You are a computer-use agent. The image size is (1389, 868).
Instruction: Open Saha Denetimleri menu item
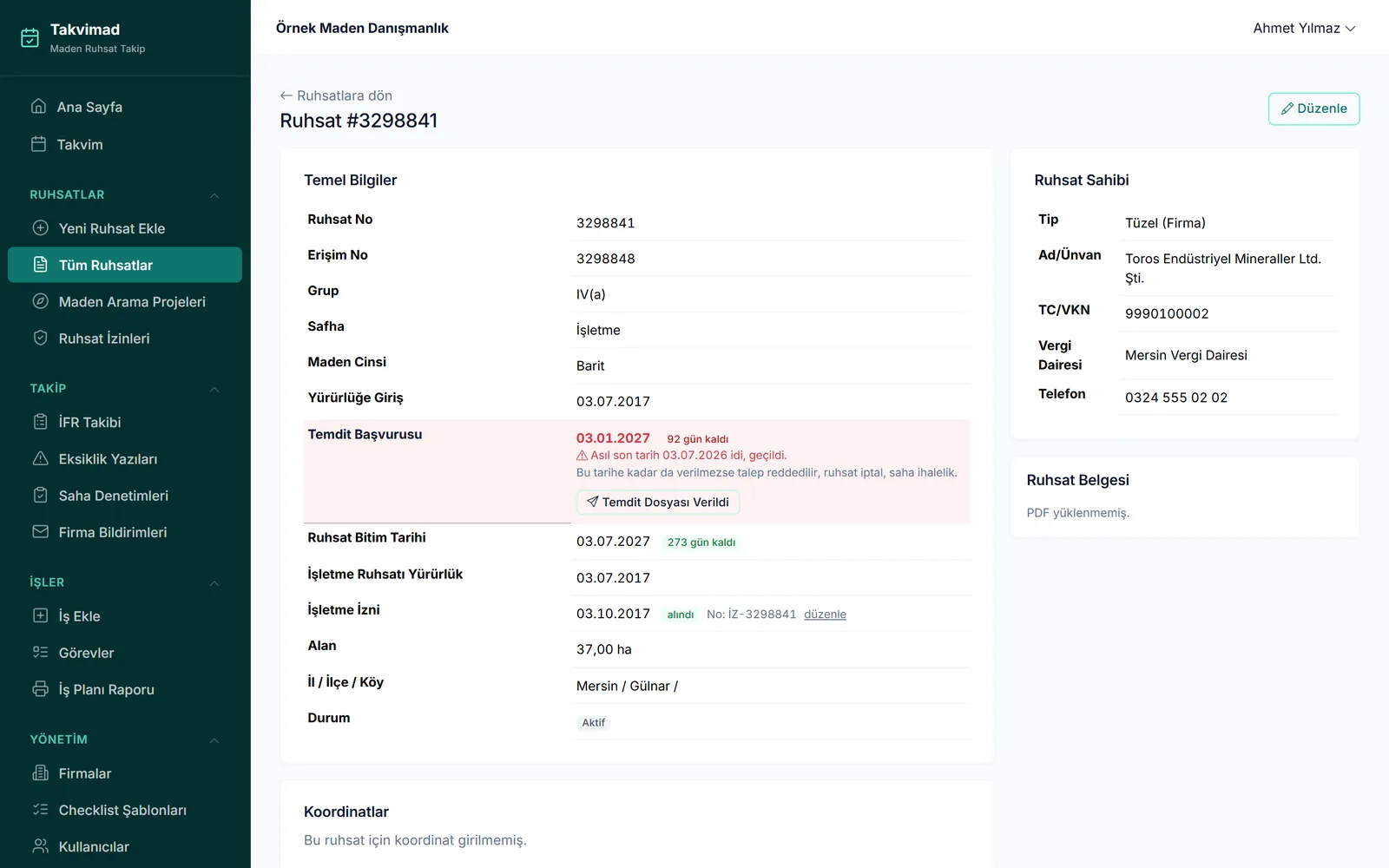click(125, 495)
